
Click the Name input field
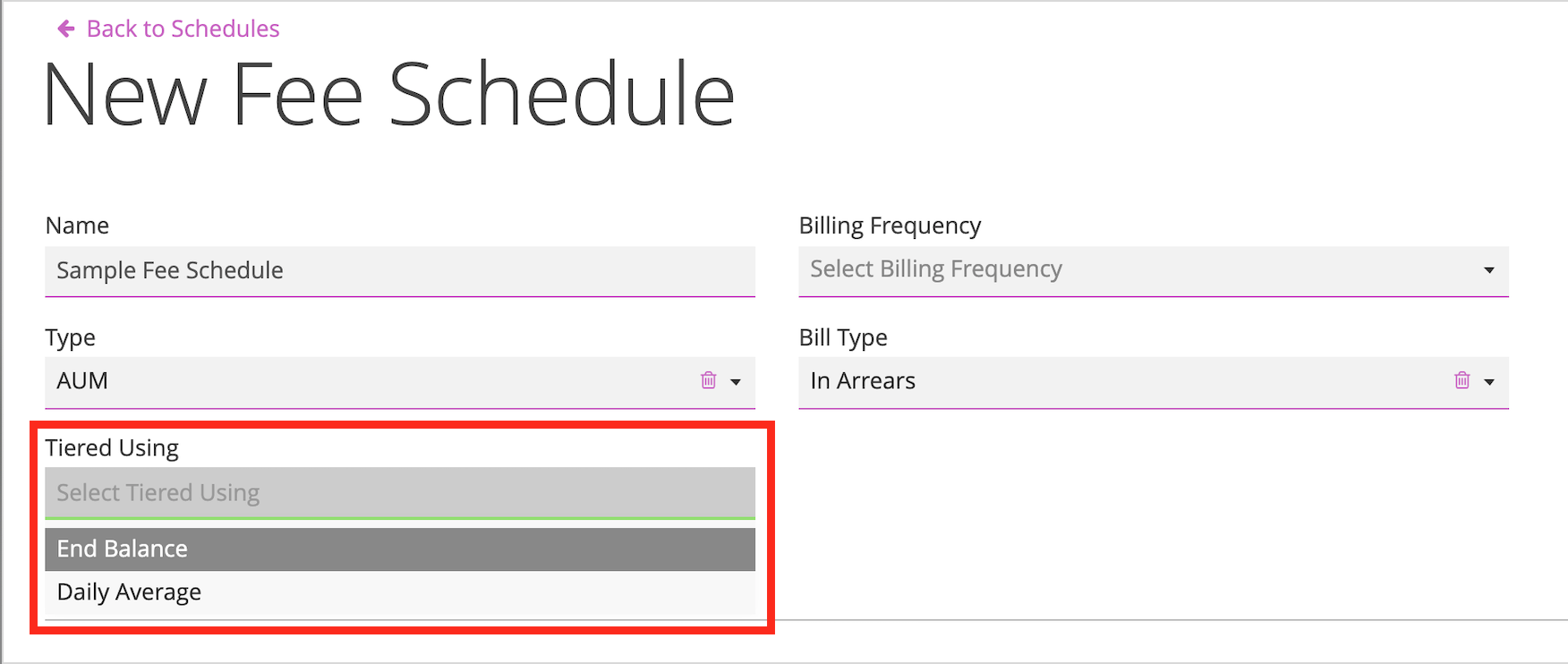click(x=400, y=271)
